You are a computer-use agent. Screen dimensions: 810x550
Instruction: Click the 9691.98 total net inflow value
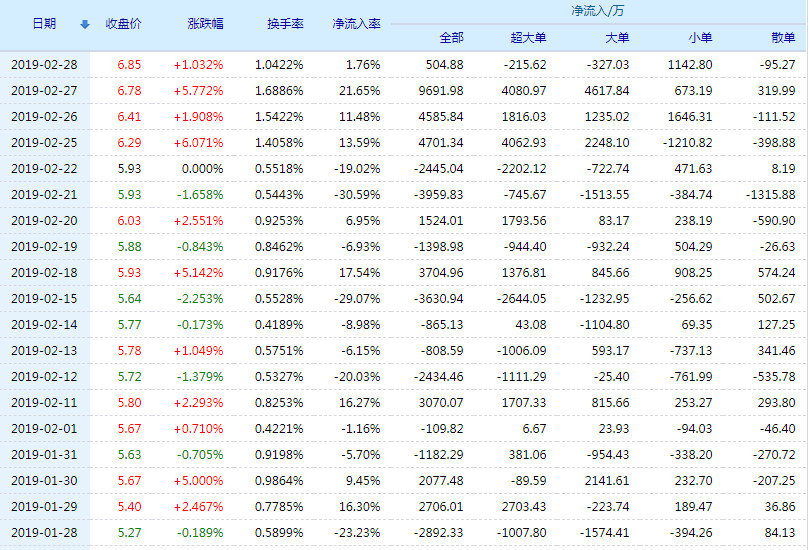(x=439, y=91)
